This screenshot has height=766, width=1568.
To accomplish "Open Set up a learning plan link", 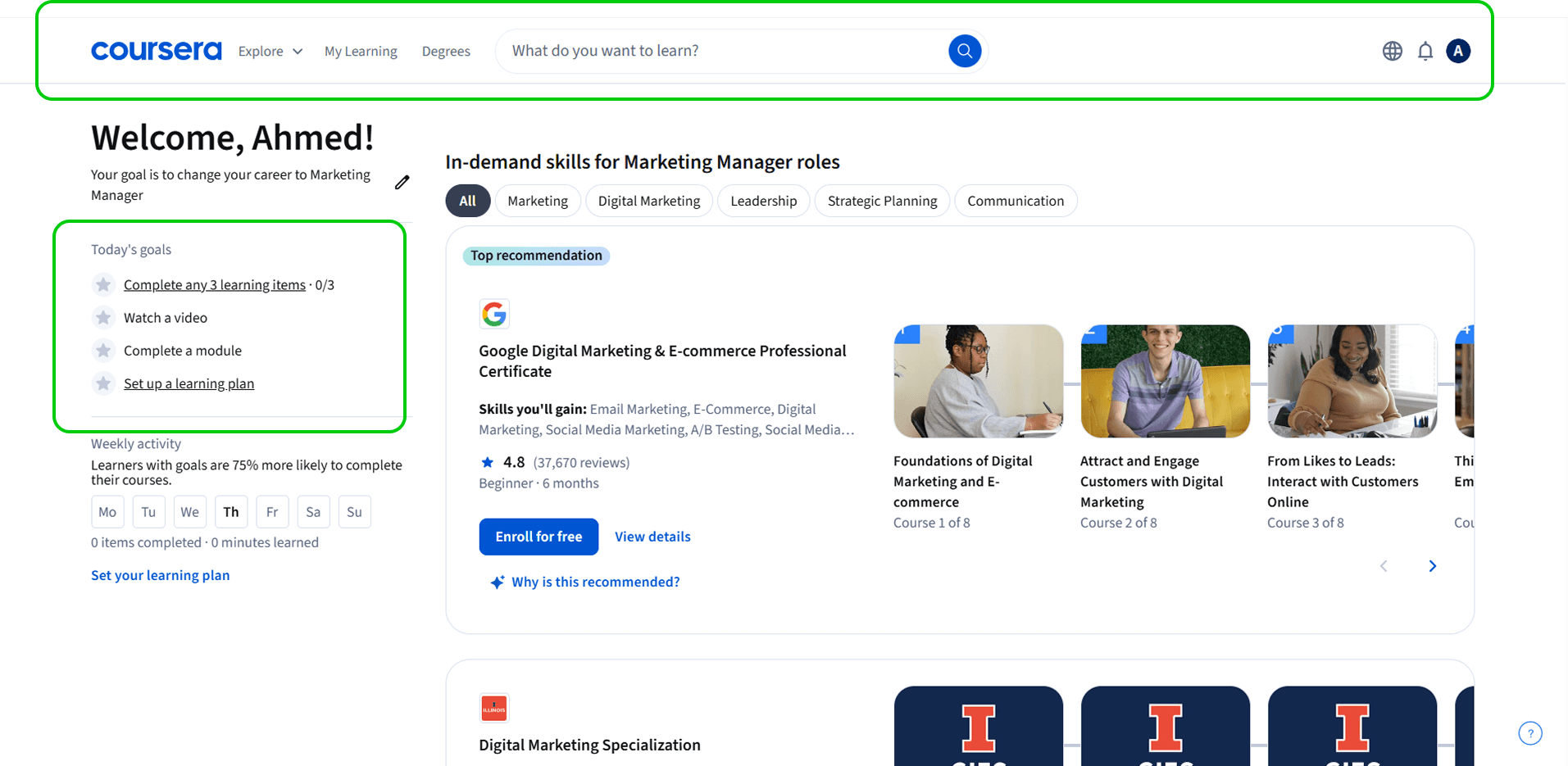I will click(189, 383).
